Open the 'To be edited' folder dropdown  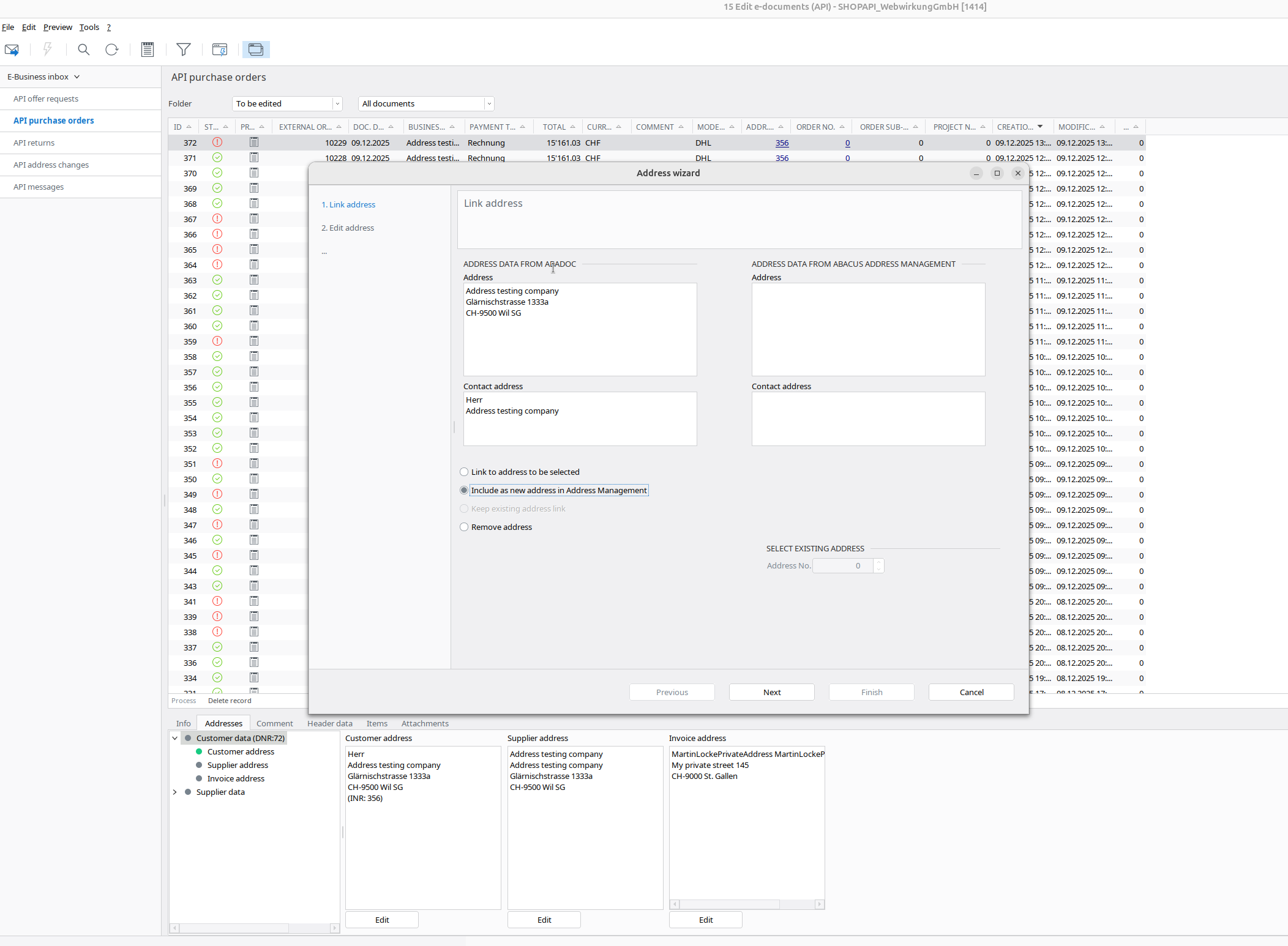pyautogui.click(x=337, y=104)
